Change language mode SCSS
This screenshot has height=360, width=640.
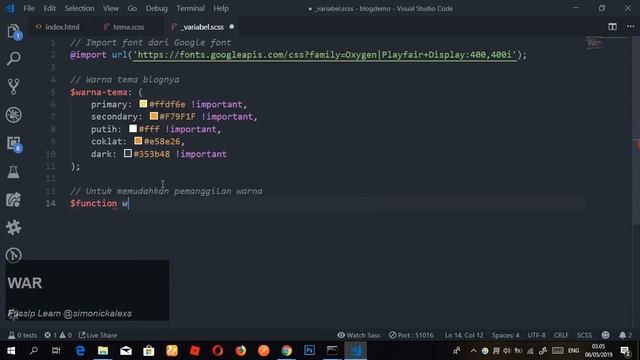click(x=584, y=335)
